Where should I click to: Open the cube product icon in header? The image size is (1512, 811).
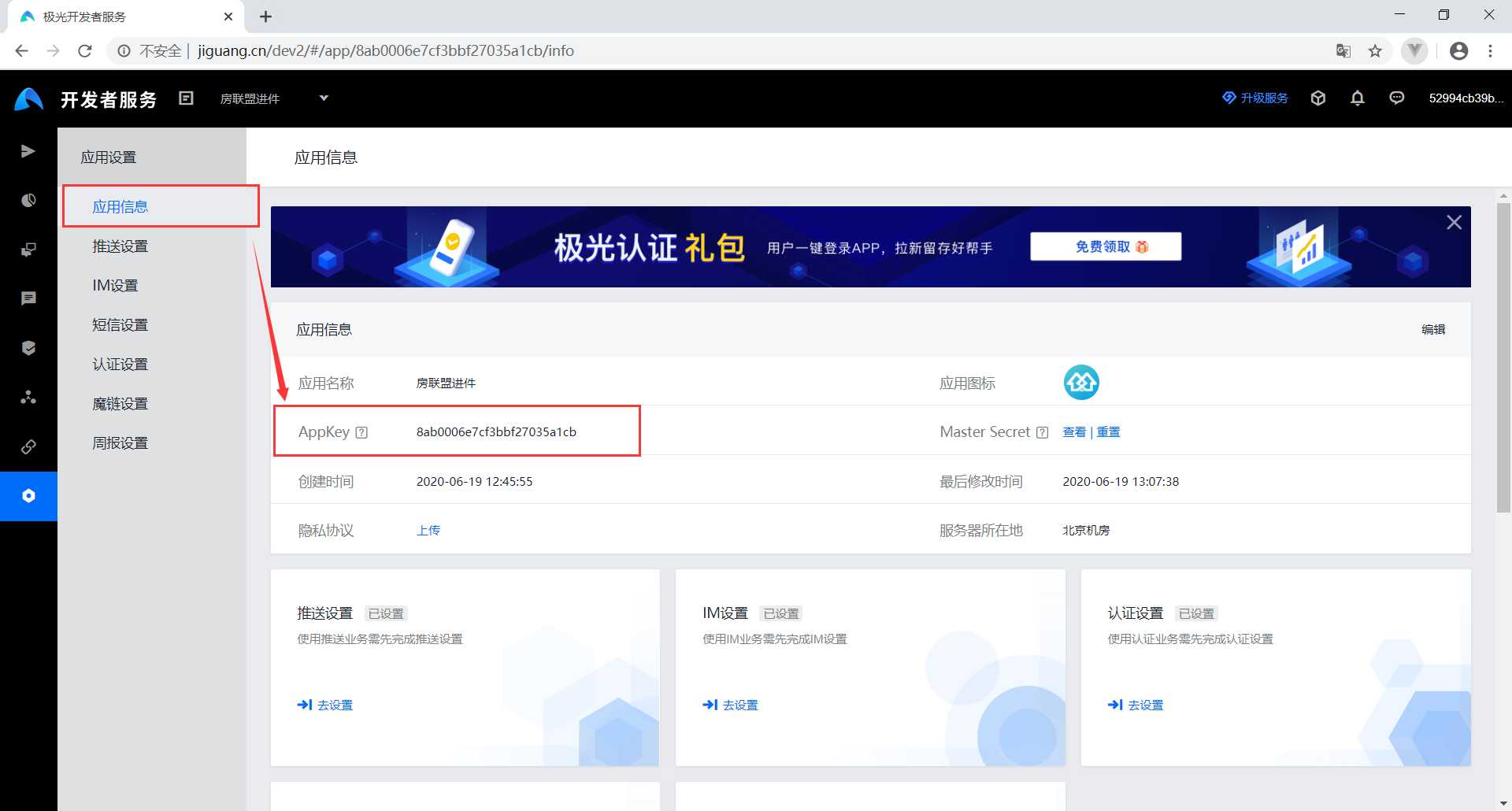(1318, 98)
